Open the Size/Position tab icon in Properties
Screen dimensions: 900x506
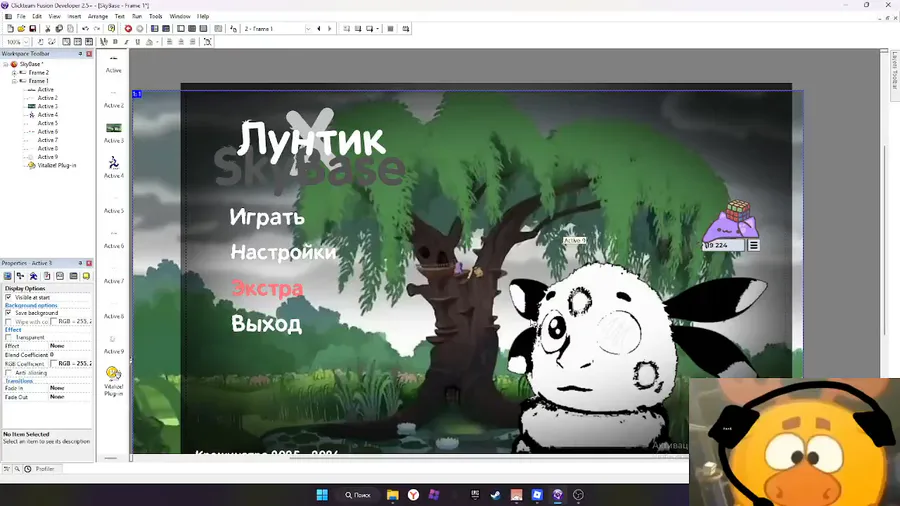click(x=20, y=276)
